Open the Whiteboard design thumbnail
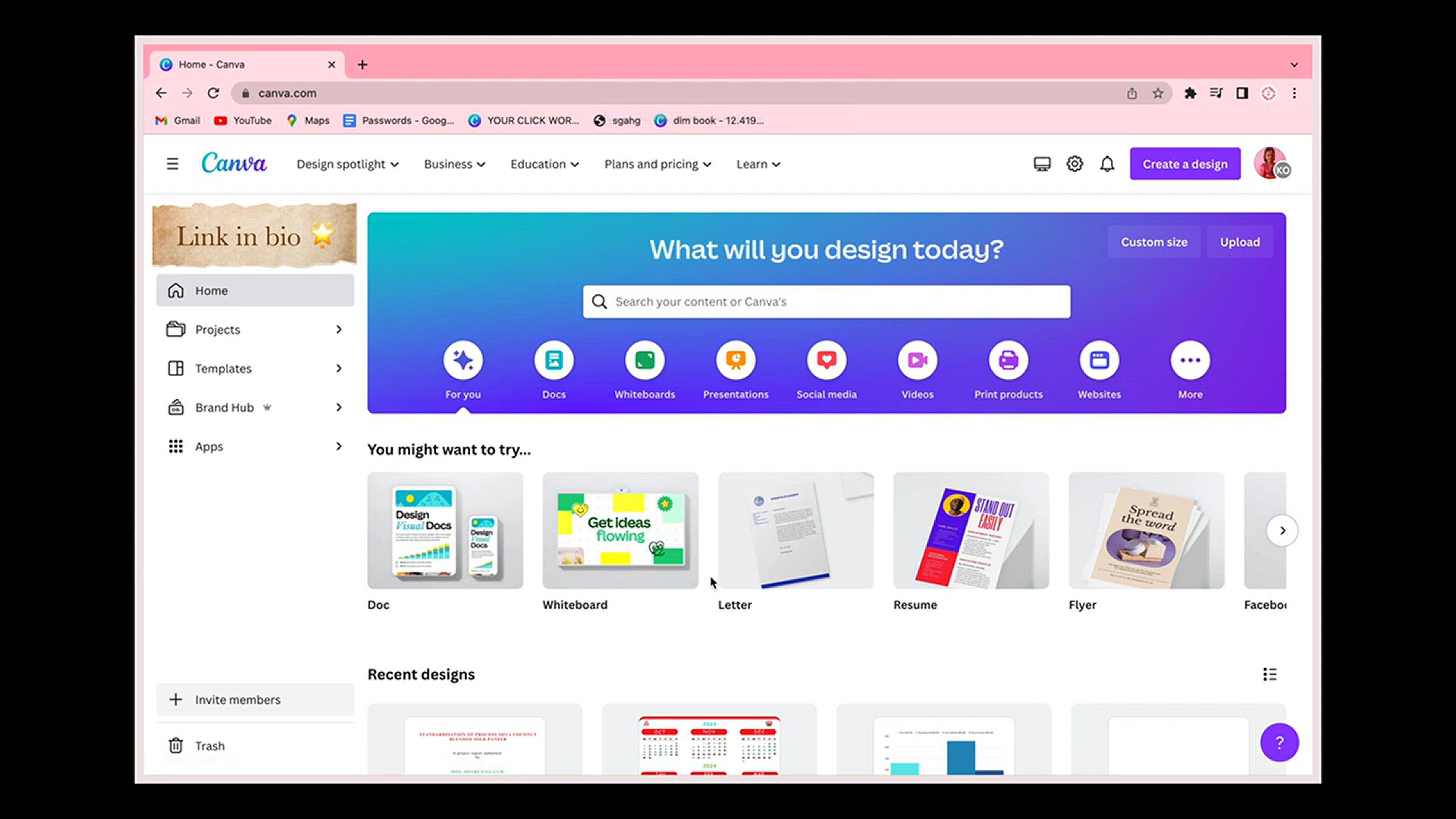 coord(620,531)
